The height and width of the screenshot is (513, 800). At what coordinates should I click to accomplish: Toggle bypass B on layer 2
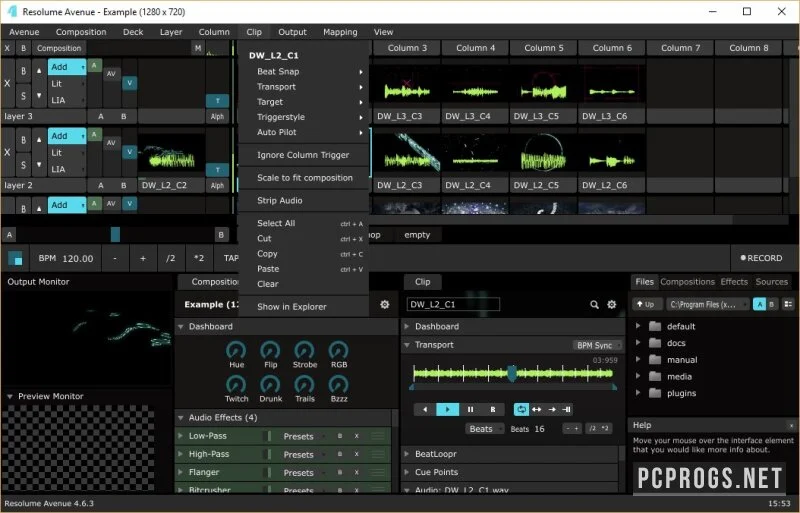tap(23, 140)
